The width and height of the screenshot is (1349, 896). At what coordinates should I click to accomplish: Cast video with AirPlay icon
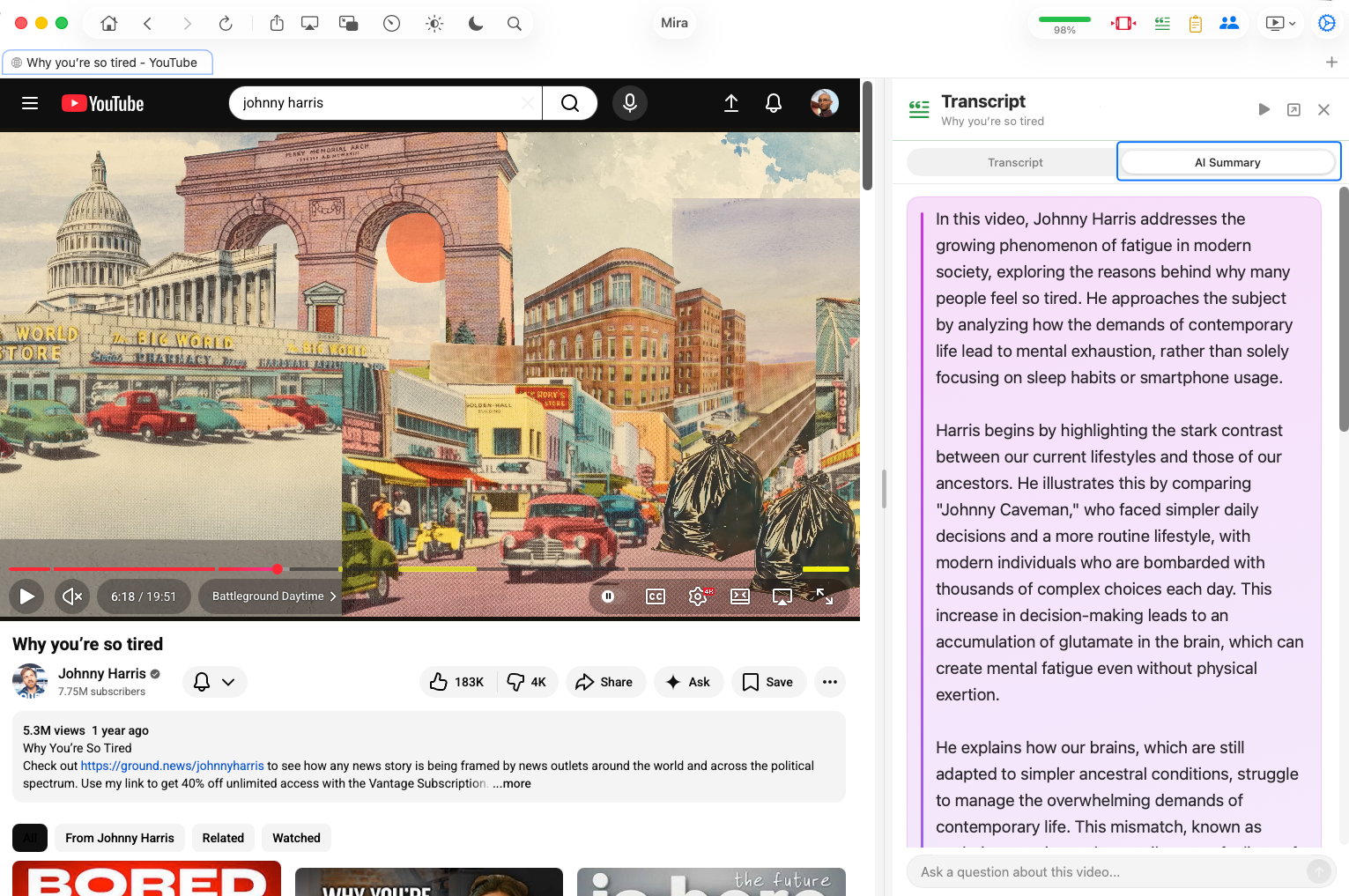782,596
